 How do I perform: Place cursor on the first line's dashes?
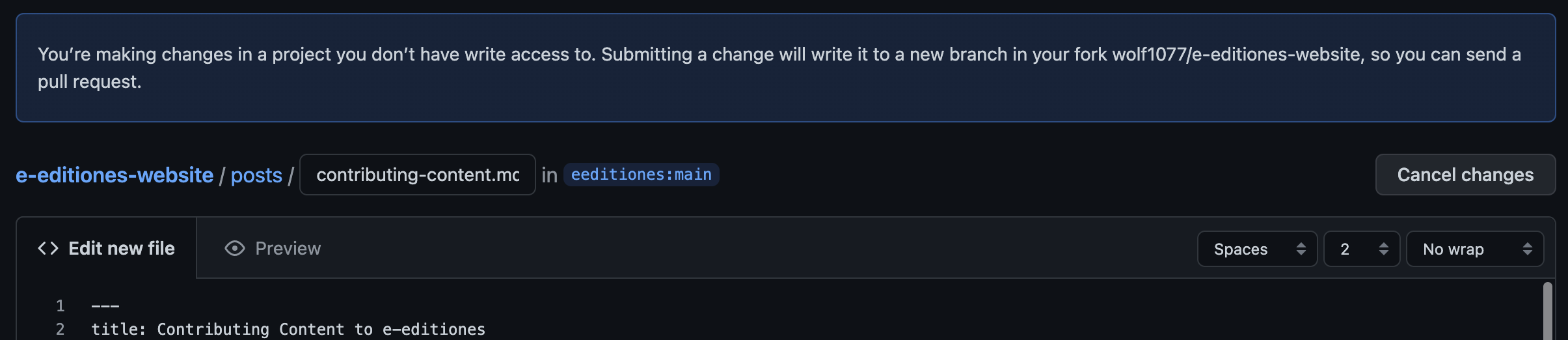point(105,306)
